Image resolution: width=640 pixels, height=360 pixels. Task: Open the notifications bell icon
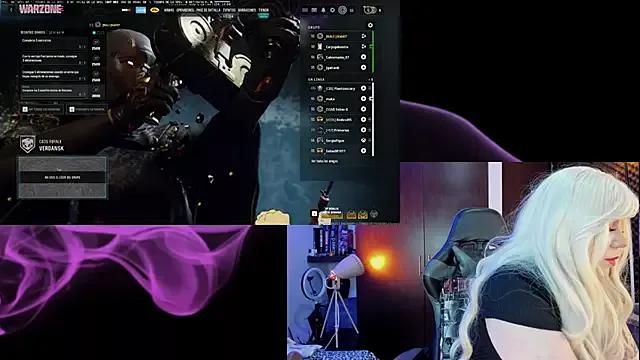[x=323, y=10]
